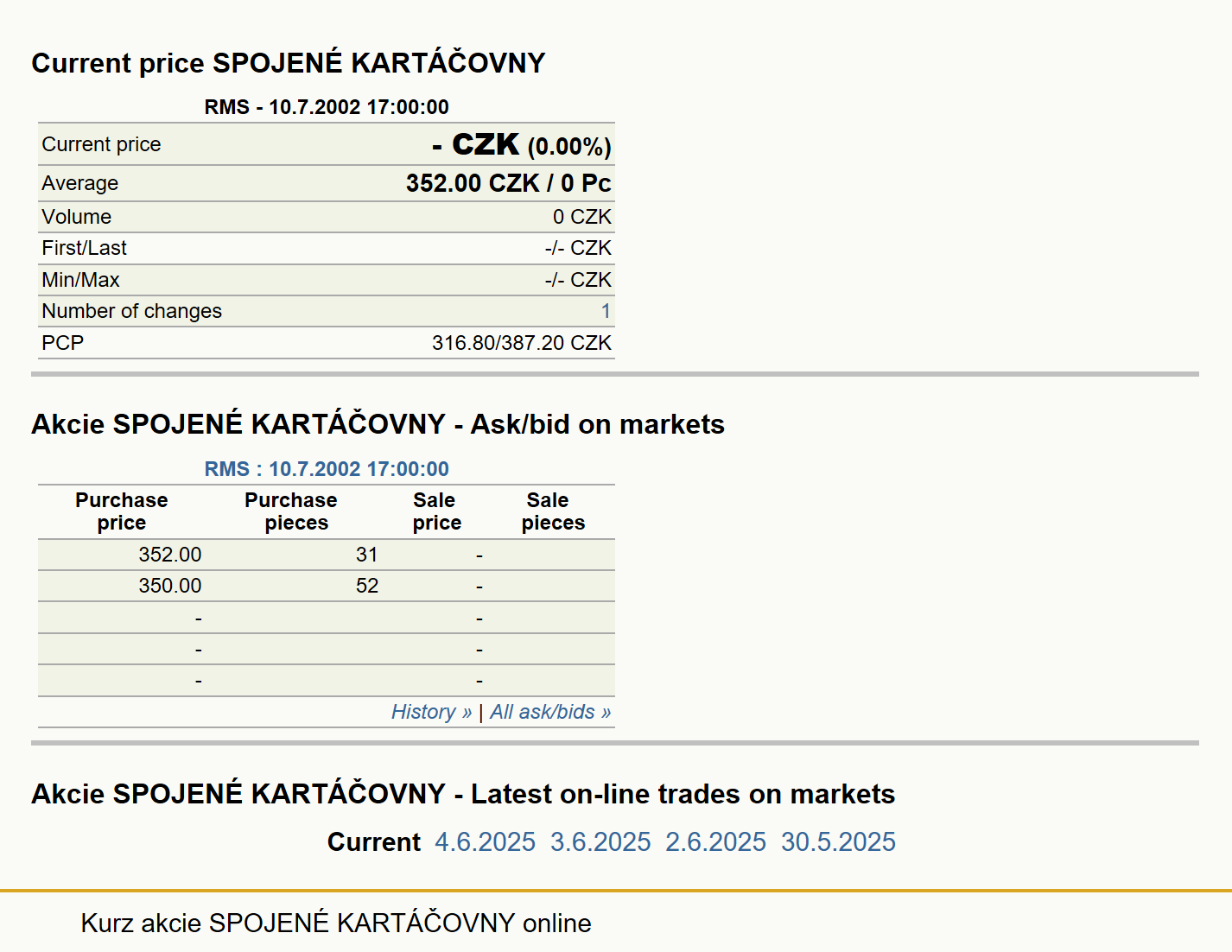Viewport: 1232px width, 952px height.
Task: Click the Purchase pieces column header
Action: pos(291,511)
